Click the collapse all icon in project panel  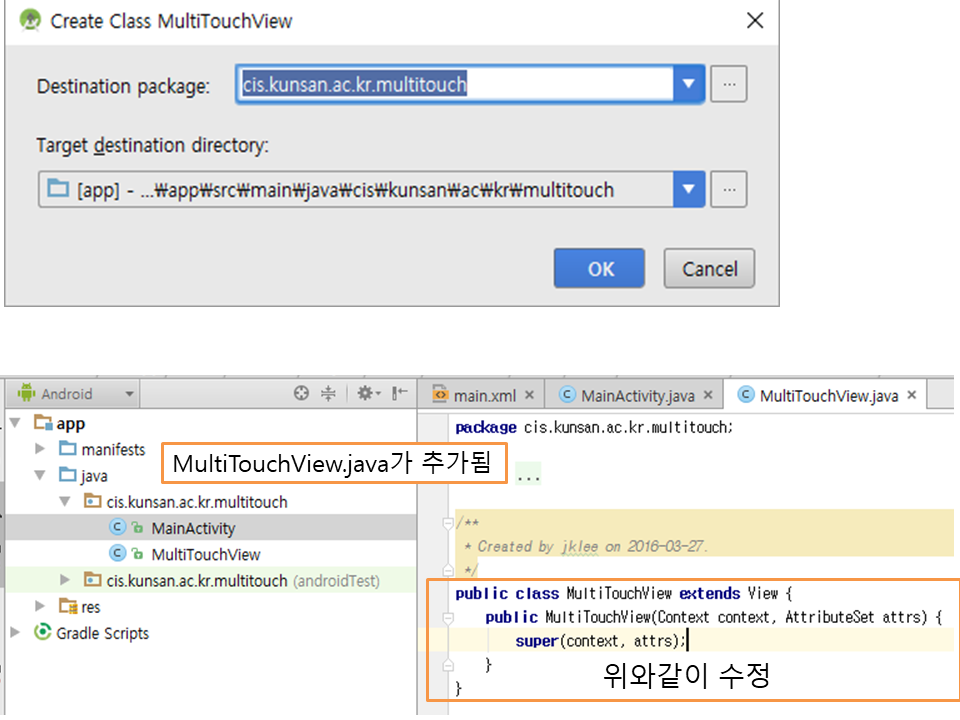(328, 394)
